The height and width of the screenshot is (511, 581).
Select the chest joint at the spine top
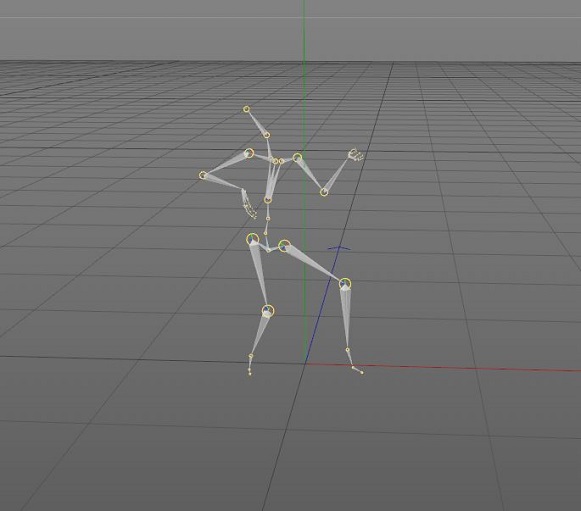[268, 200]
